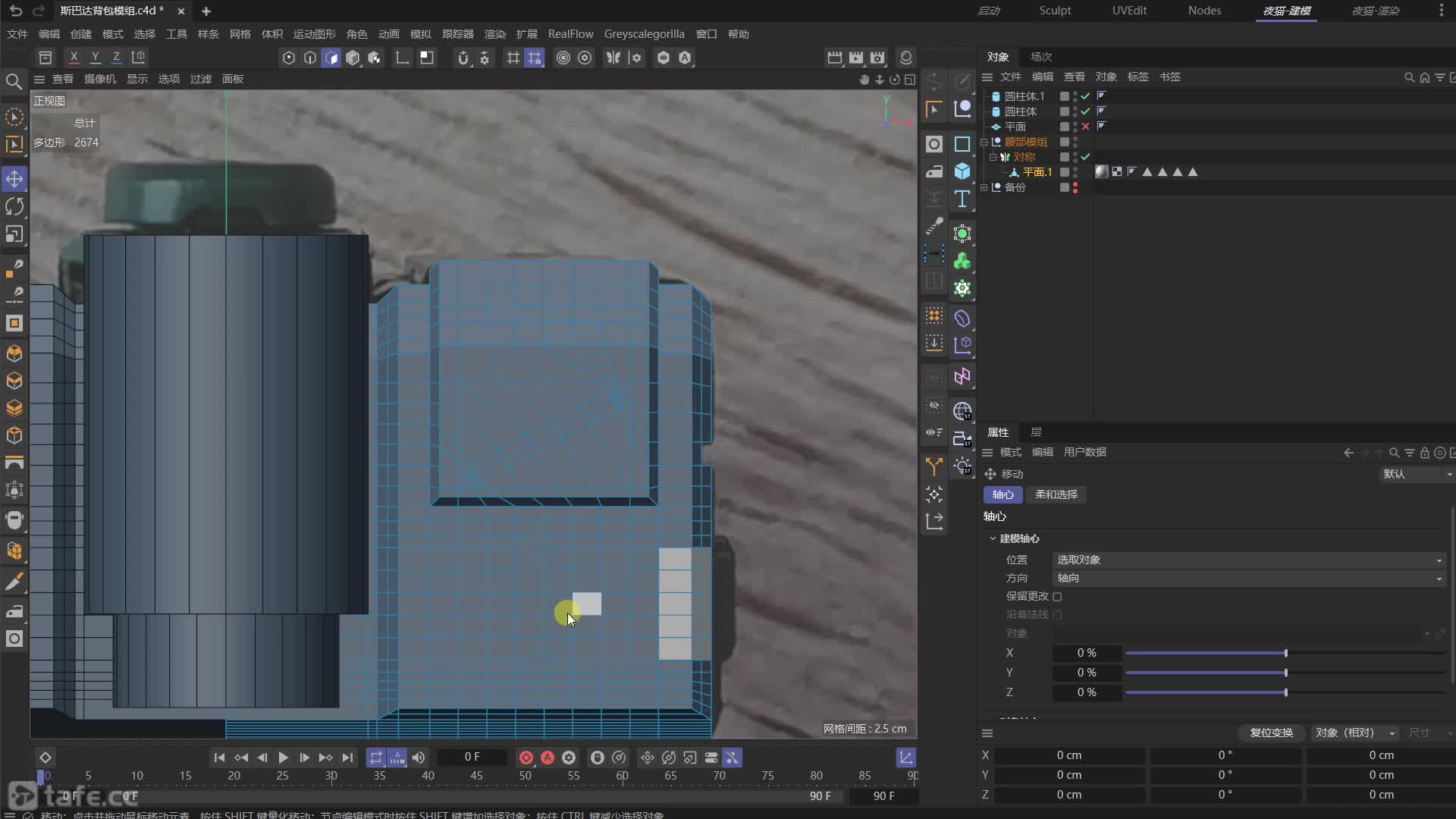This screenshot has height=819, width=1456.
Task: Toggle Z axis lock icon
Action: pyautogui.click(x=116, y=57)
